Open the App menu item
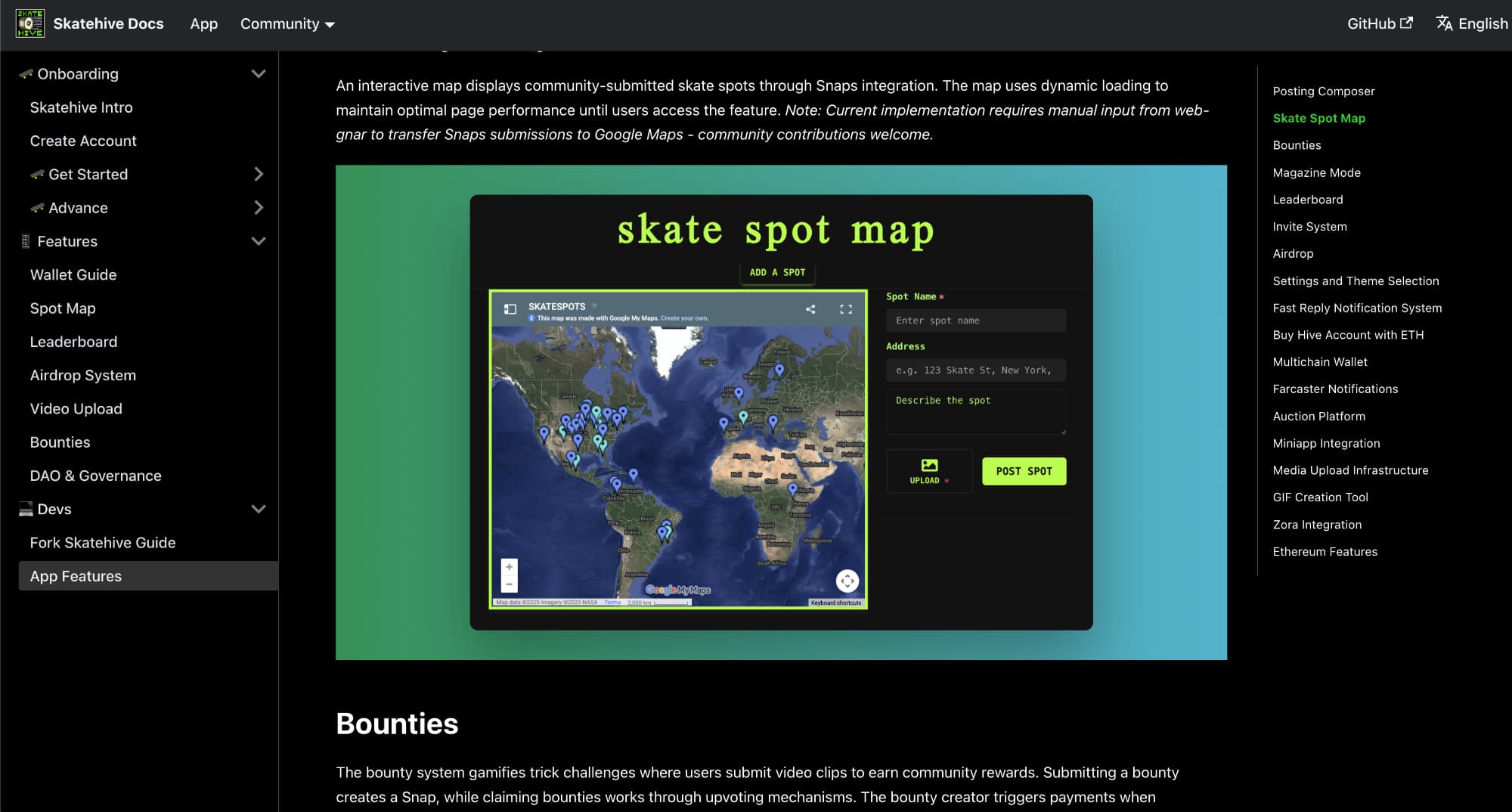The image size is (1512, 812). click(203, 23)
